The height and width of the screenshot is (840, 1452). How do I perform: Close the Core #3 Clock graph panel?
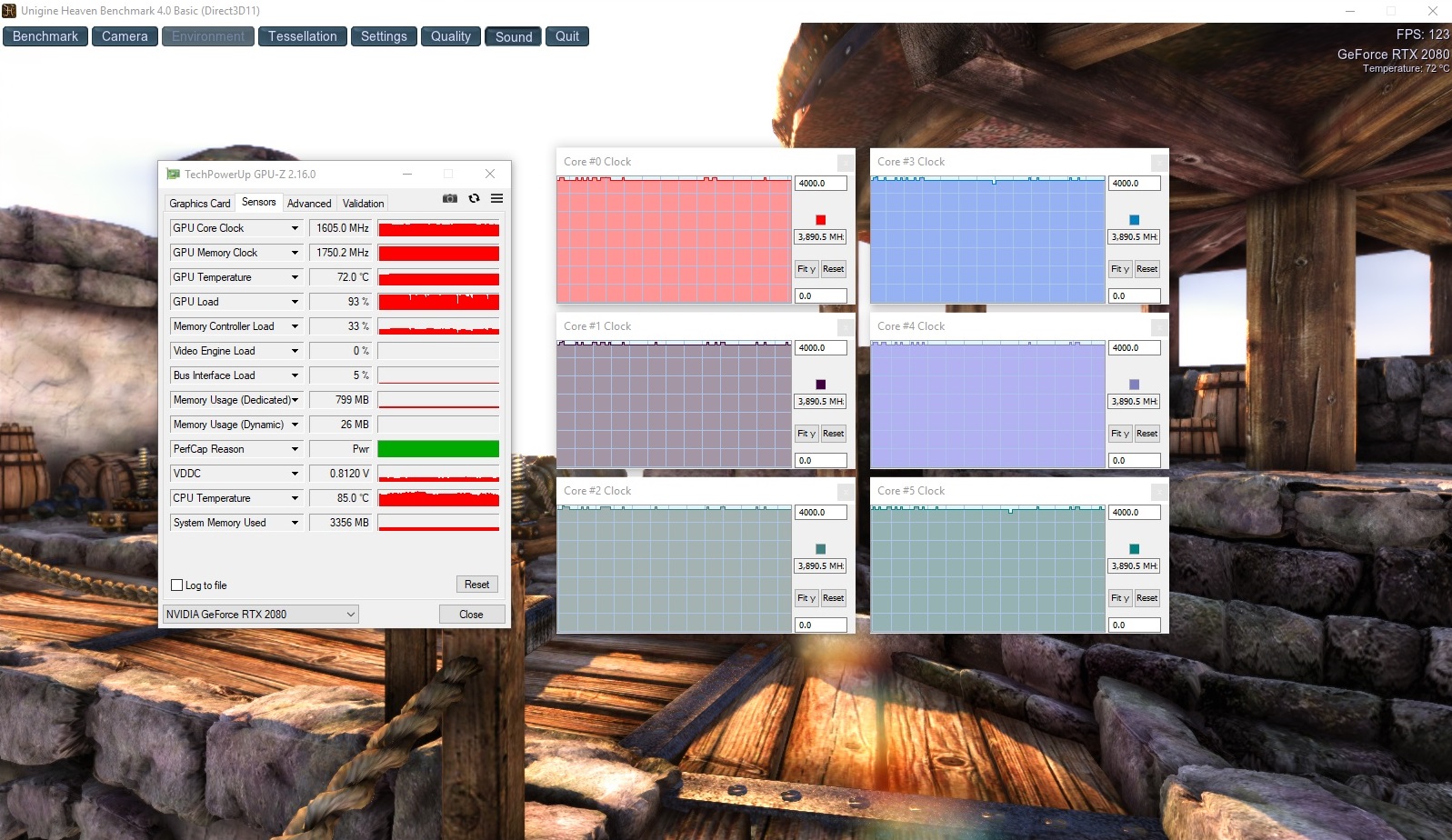pos(1159,163)
